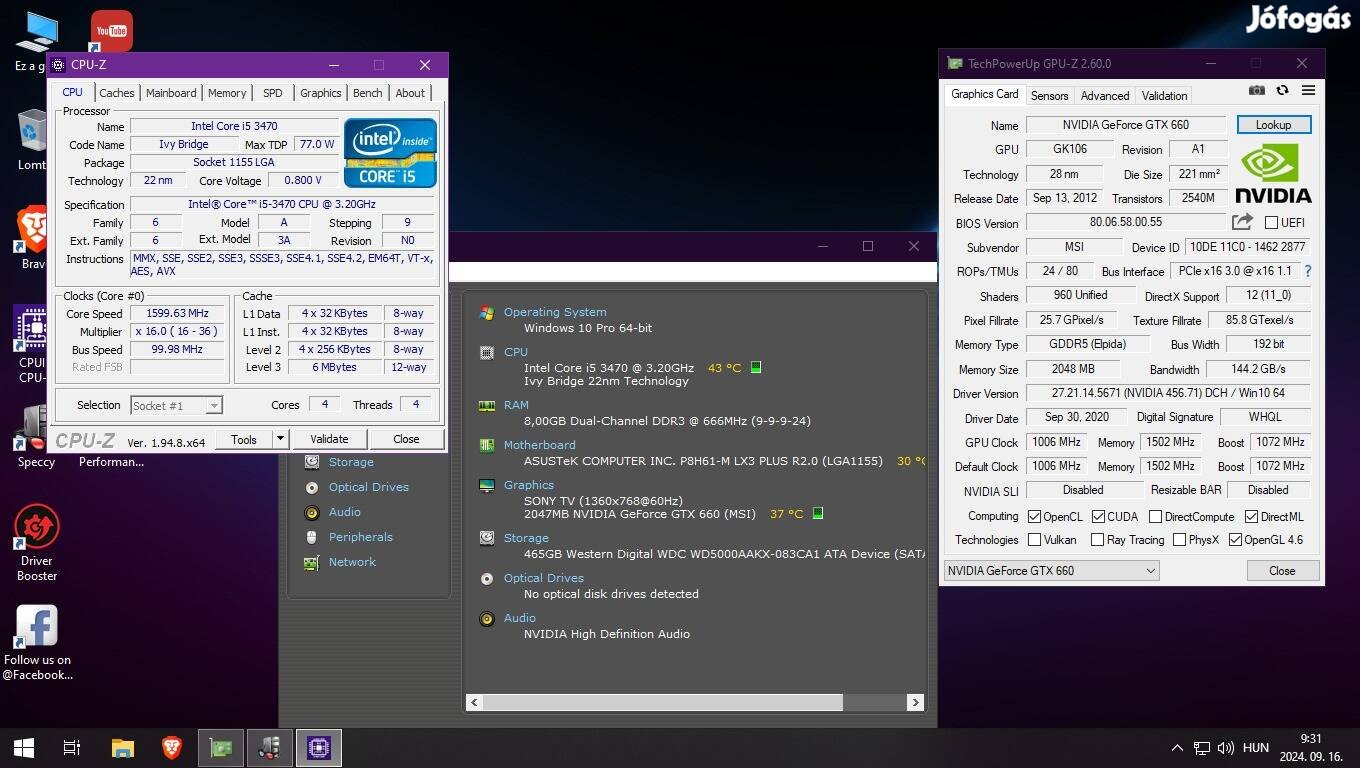Open the Sensors tab in GPU-Z
1360x768 pixels.
[1049, 96]
